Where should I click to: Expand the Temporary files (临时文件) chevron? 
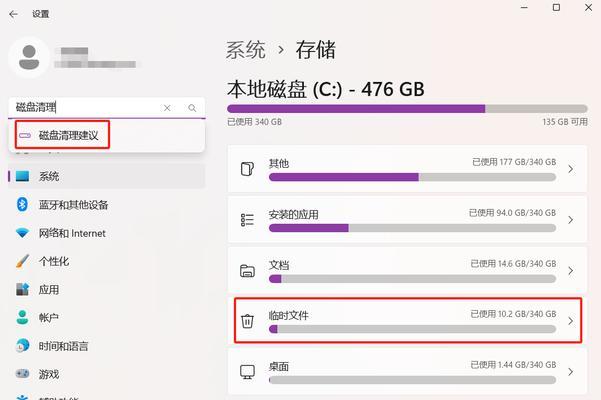(570, 321)
